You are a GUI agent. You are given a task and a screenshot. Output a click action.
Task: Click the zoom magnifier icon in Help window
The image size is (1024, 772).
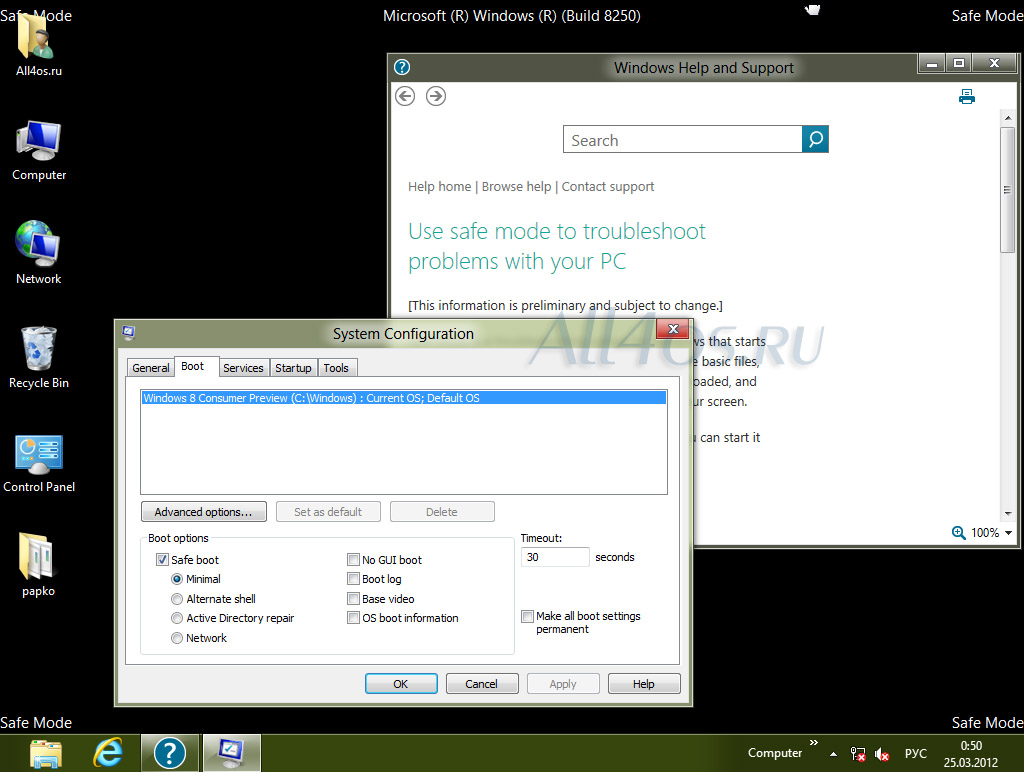(x=958, y=532)
